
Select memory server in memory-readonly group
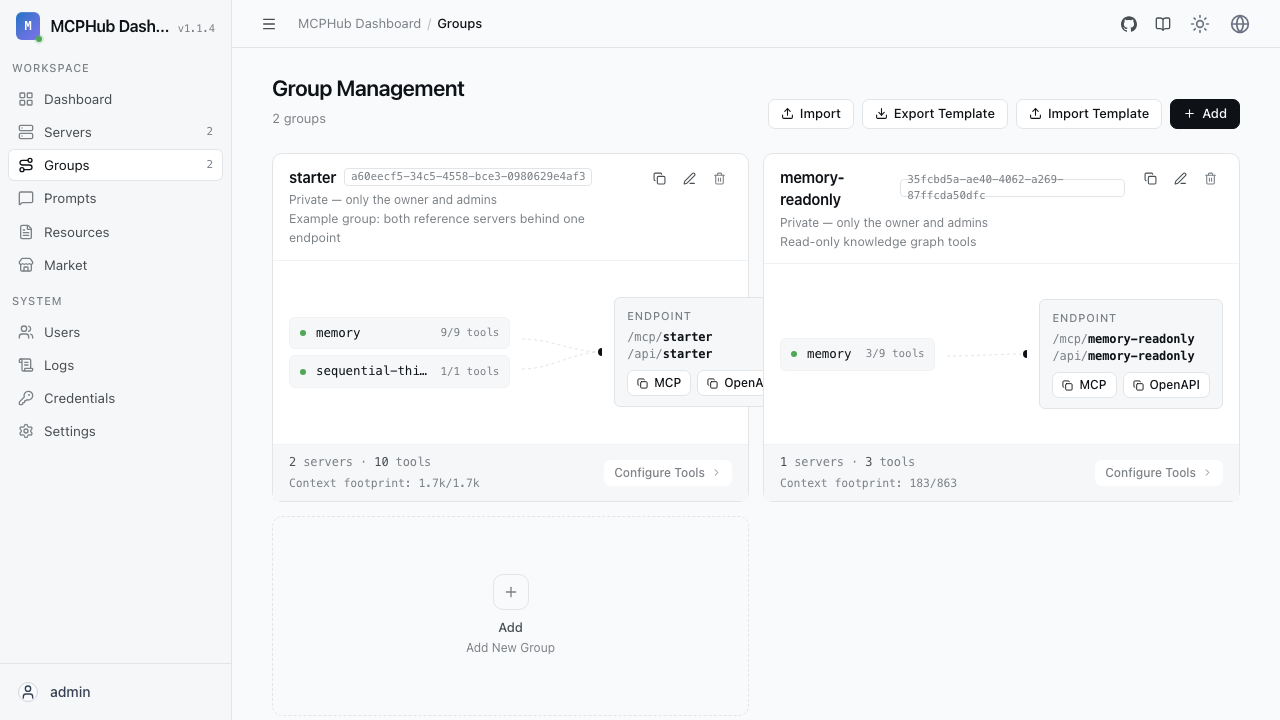pos(857,354)
